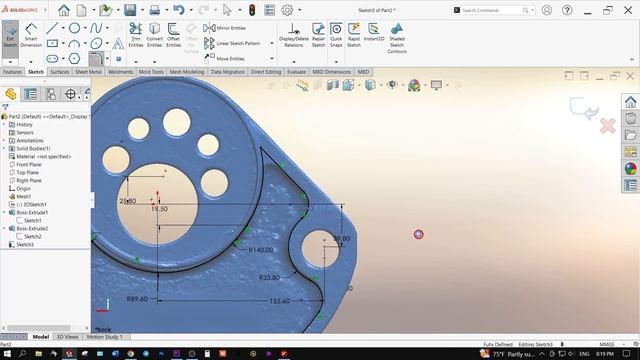Screen dimensions: 640x360
Task: Select the Arc sketch tool
Action: pos(74,43)
